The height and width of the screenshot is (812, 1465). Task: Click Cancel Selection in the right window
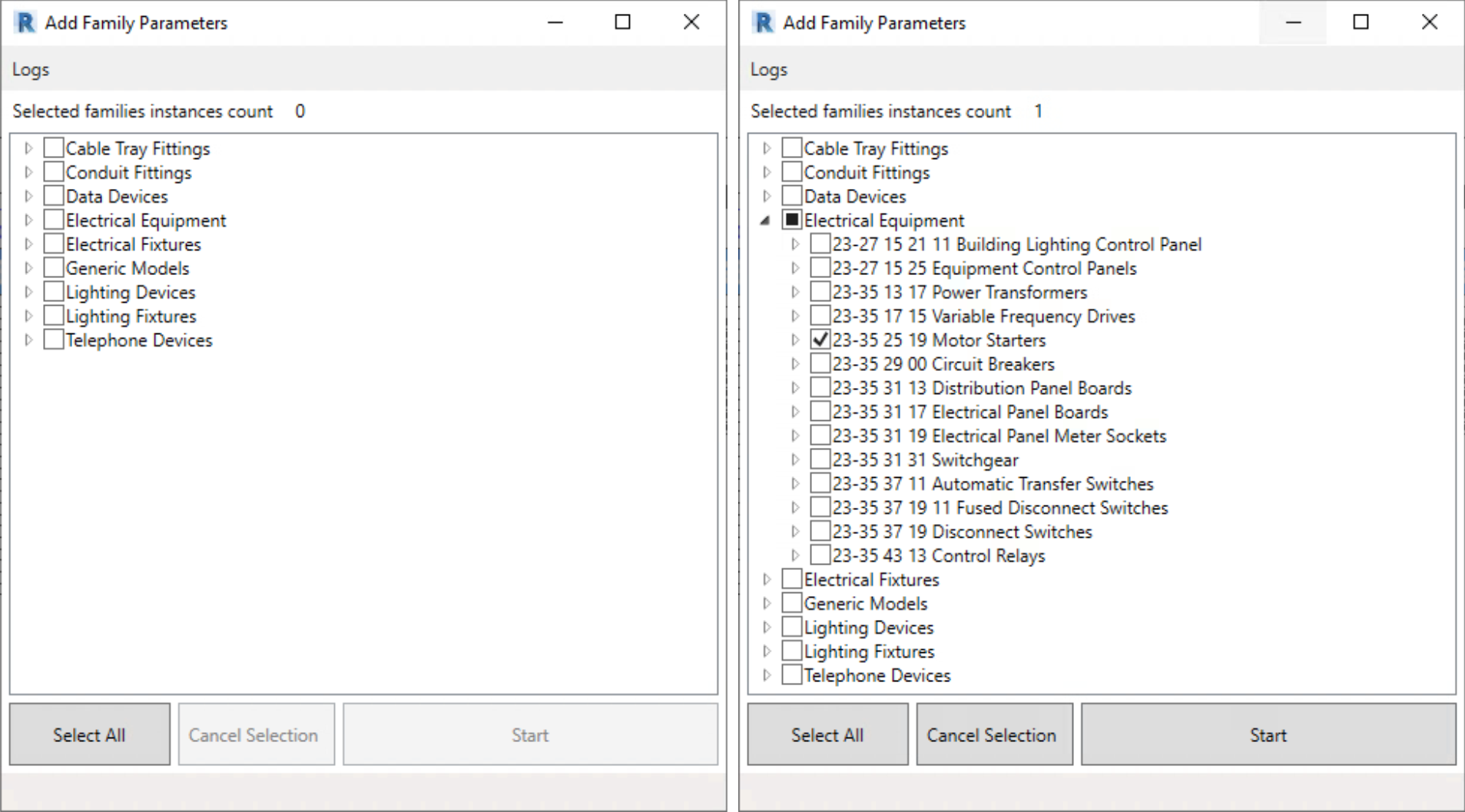(x=991, y=734)
